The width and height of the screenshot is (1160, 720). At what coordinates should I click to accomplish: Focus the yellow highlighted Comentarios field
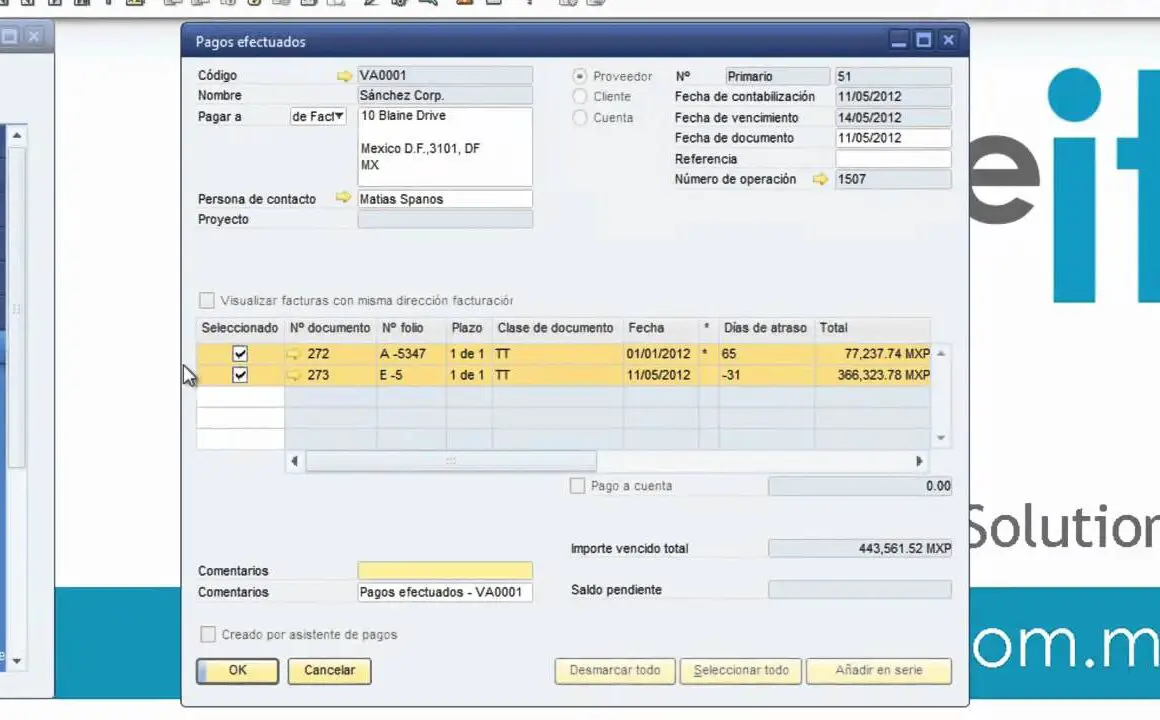445,571
